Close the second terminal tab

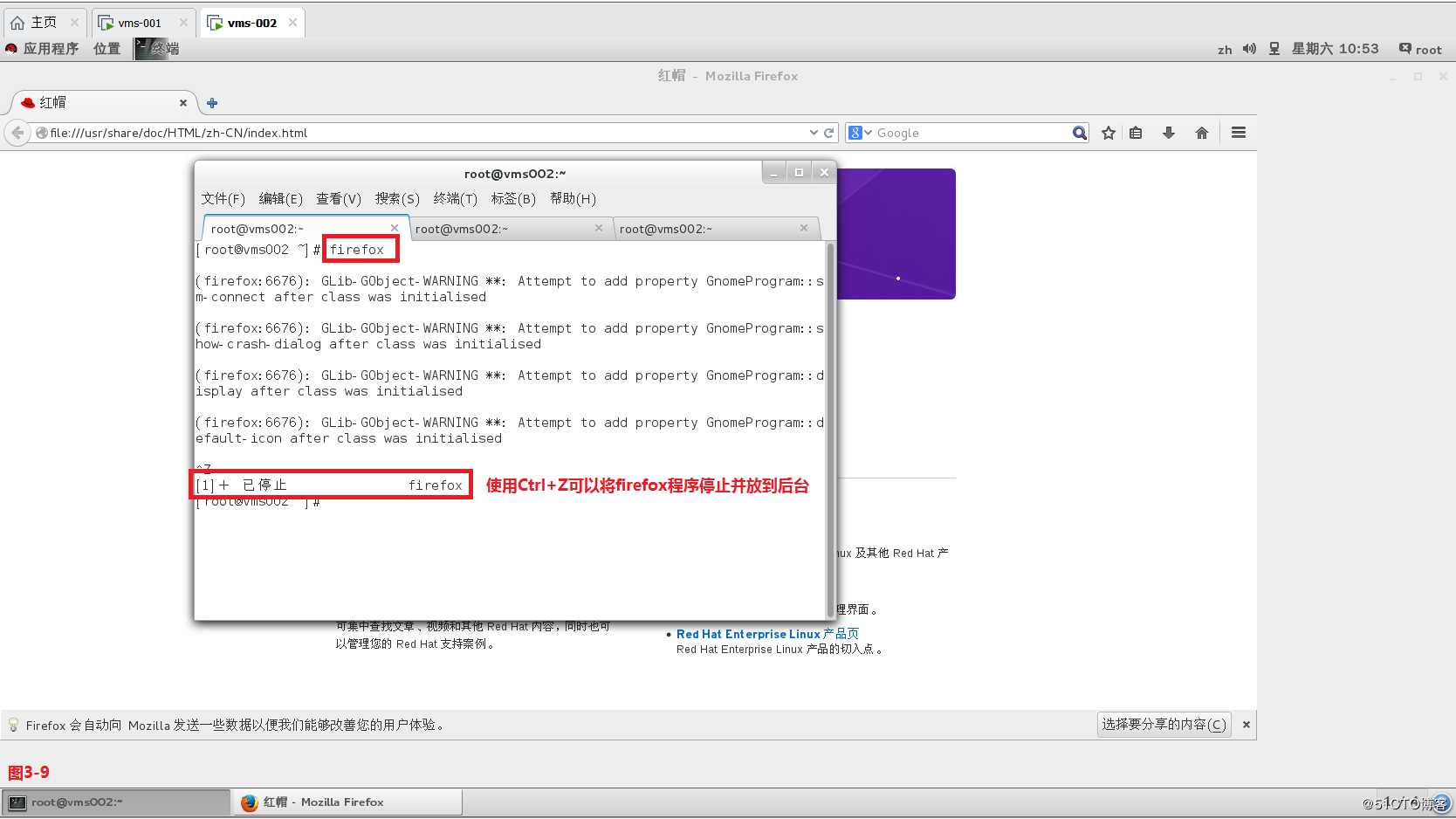[599, 228]
